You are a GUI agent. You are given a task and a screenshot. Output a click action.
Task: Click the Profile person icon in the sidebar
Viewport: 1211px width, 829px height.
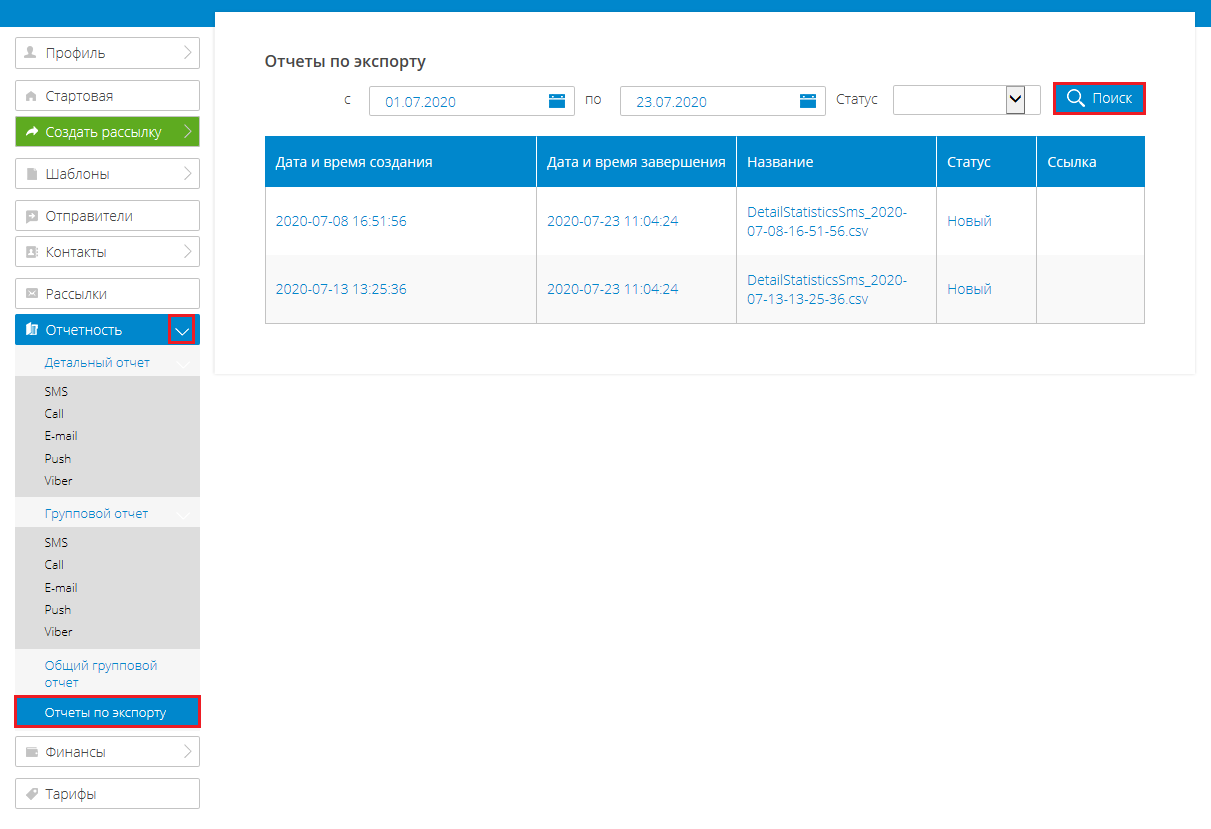(x=31, y=52)
